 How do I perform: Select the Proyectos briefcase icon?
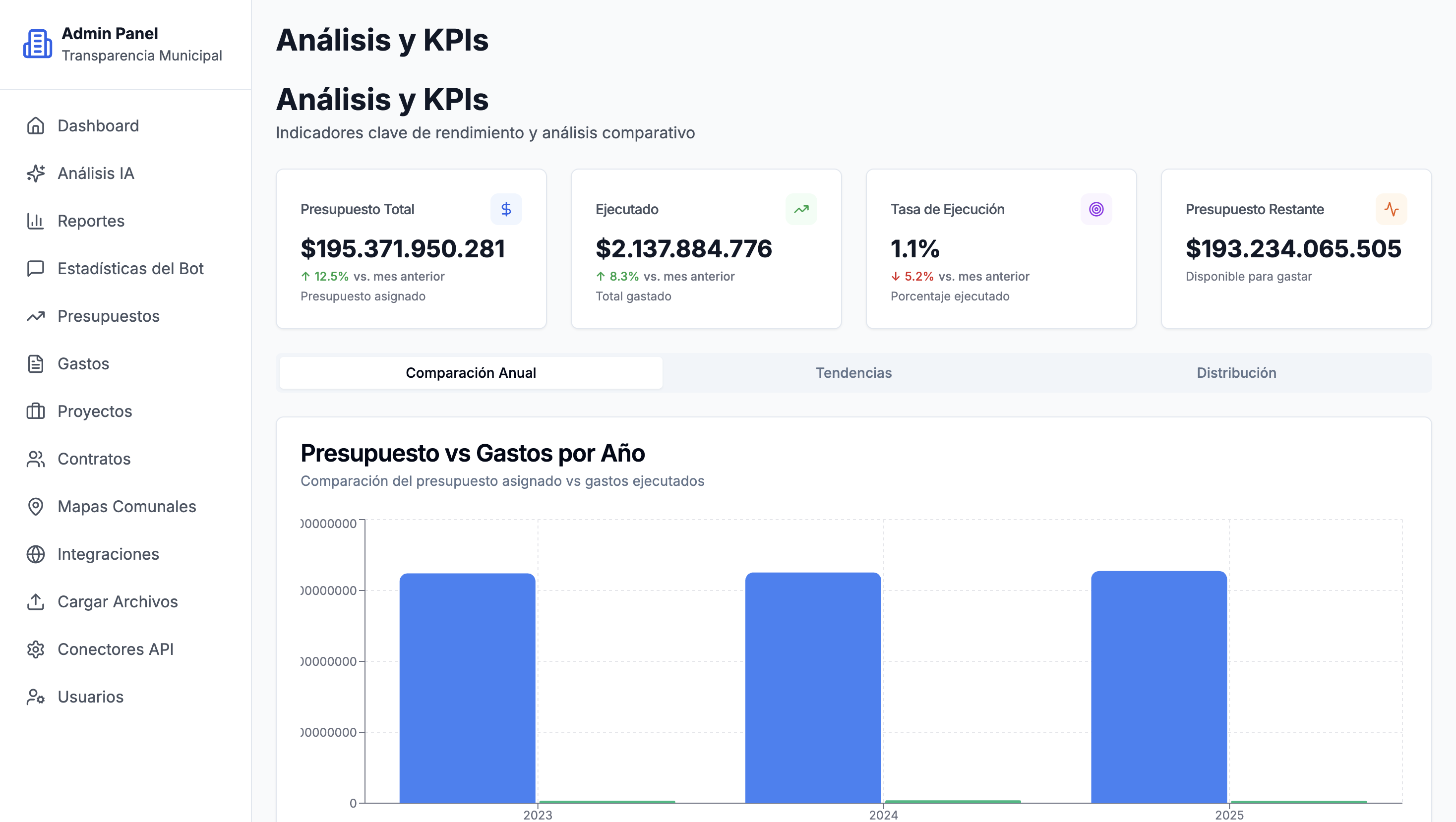(x=36, y=411)
